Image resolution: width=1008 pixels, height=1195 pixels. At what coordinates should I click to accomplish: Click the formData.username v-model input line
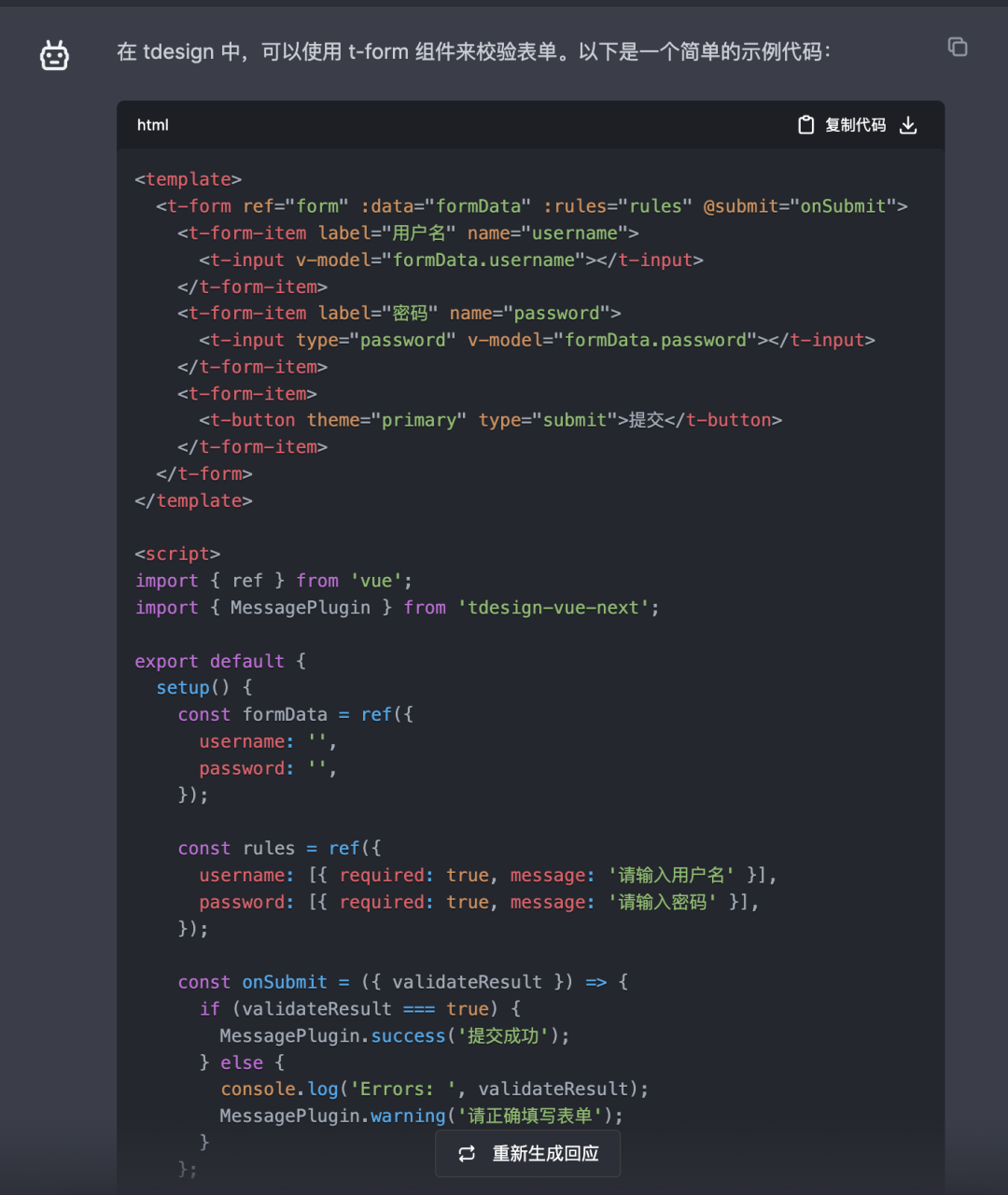click(451, 260)
